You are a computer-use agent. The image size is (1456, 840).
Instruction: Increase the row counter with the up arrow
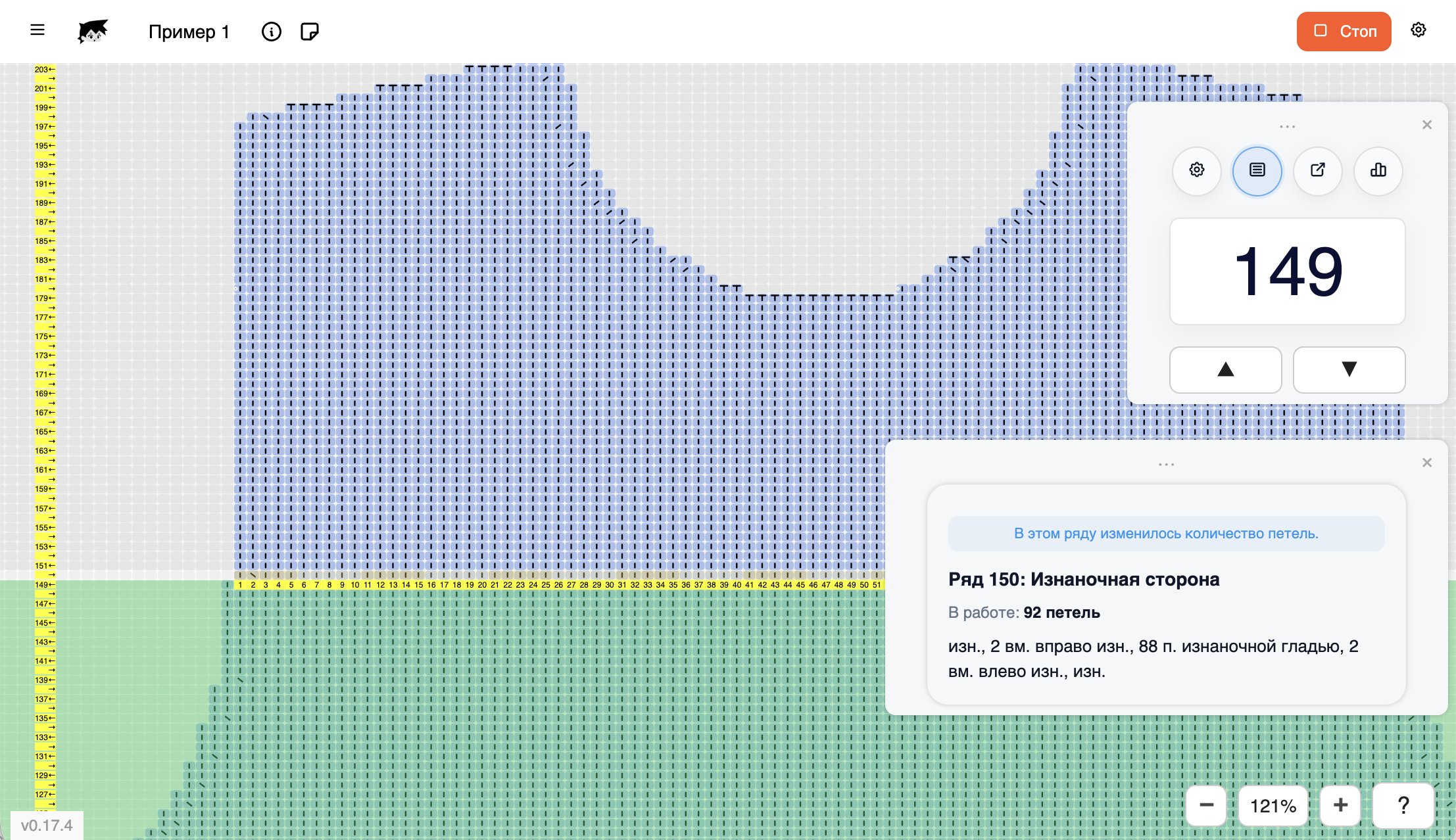coord(1226,369)
